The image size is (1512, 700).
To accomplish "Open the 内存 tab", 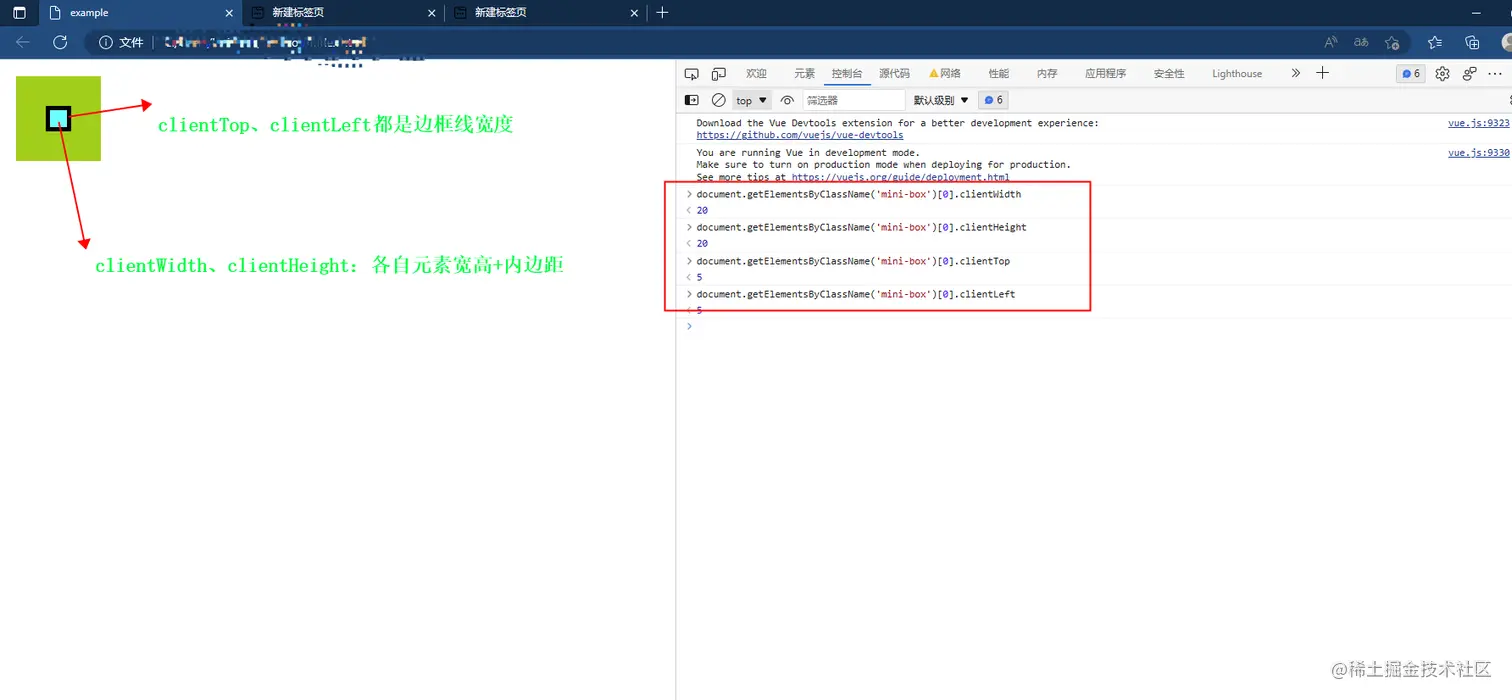I will [x=1047, y=74].
